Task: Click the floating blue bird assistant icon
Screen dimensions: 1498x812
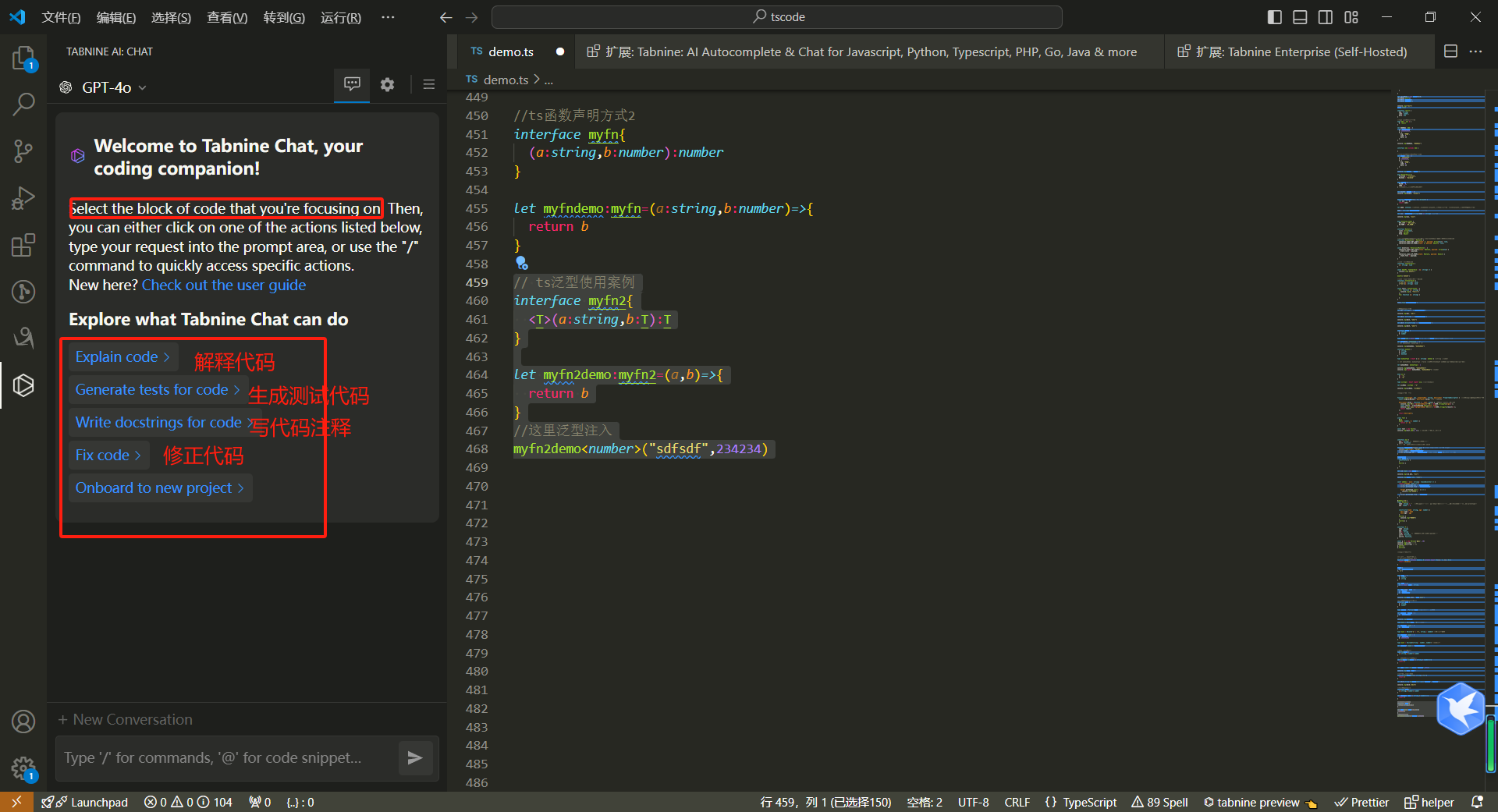Action: (x=1461, y=709)
